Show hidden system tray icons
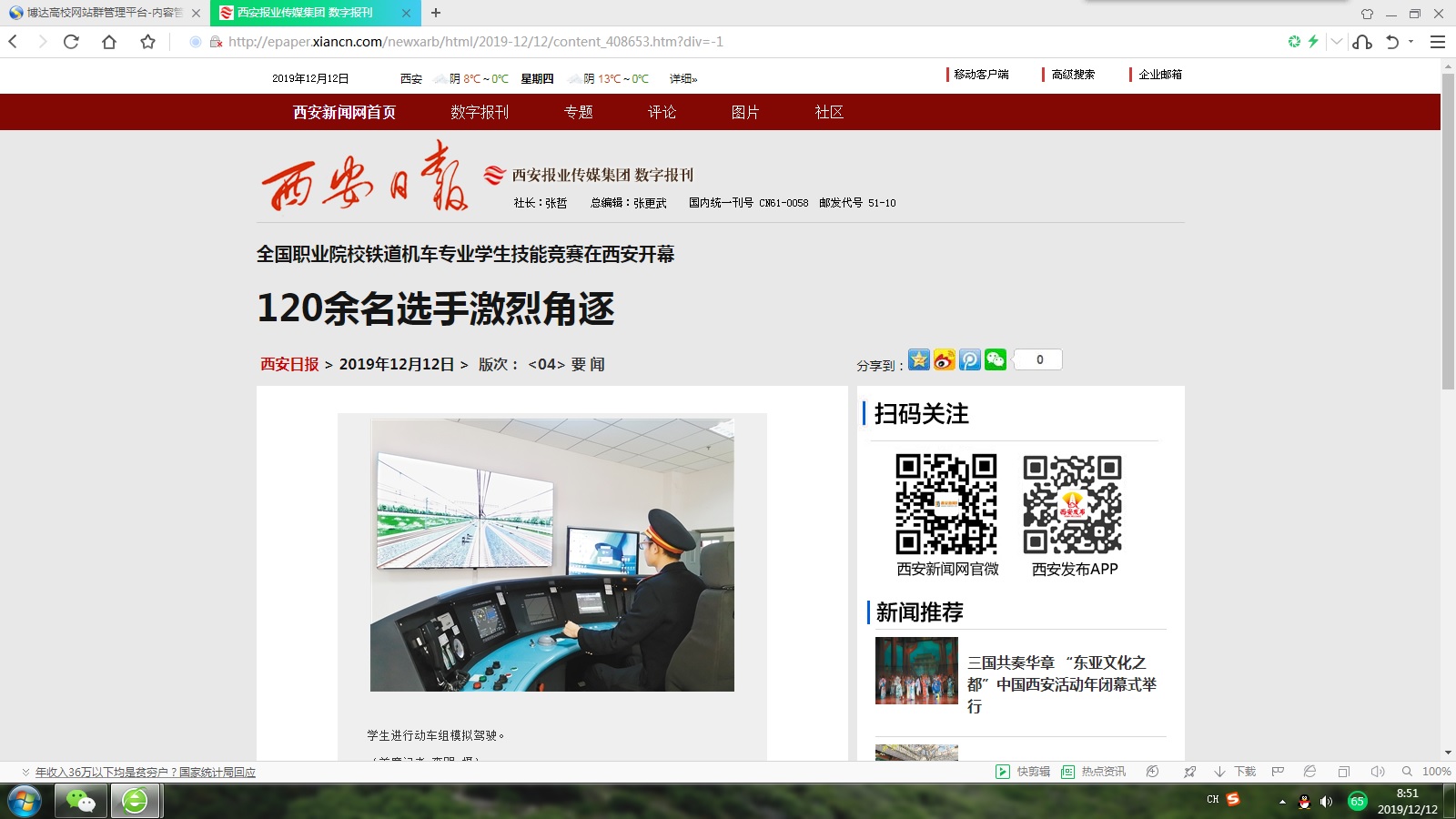This screenshot has width=1456, height=819. pos(1282,802)
